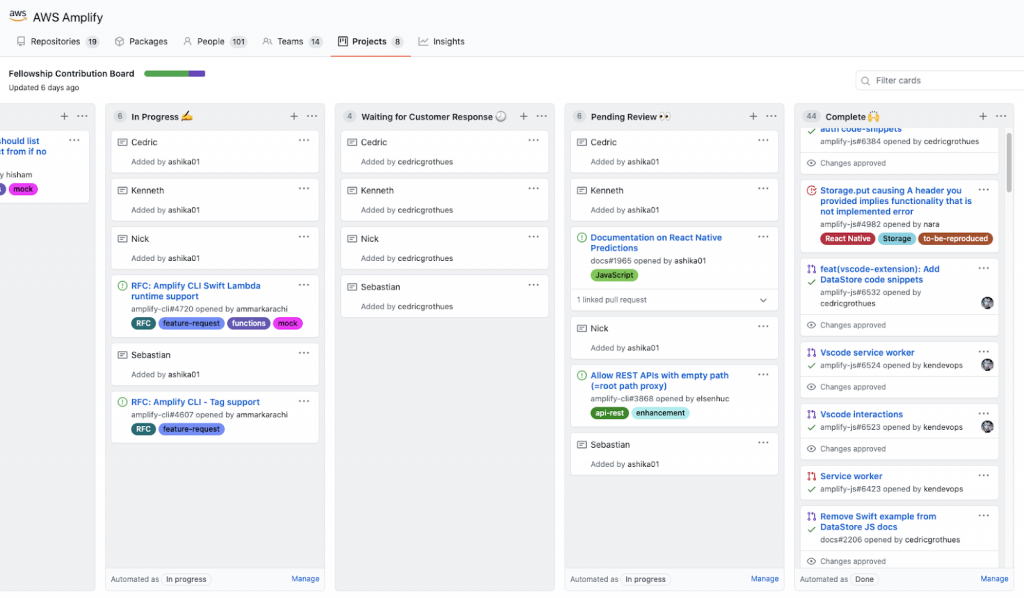Open Pending Review column options menu

pos(771,116)
